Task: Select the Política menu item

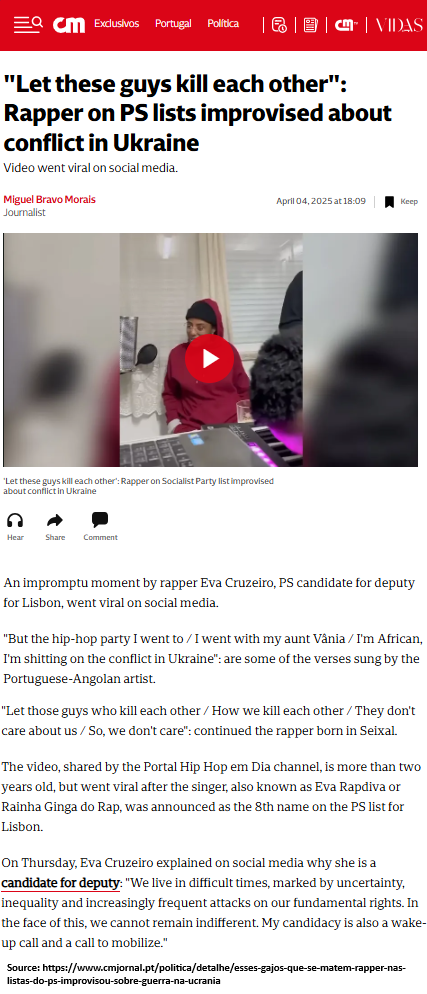Action: [223, 23]
